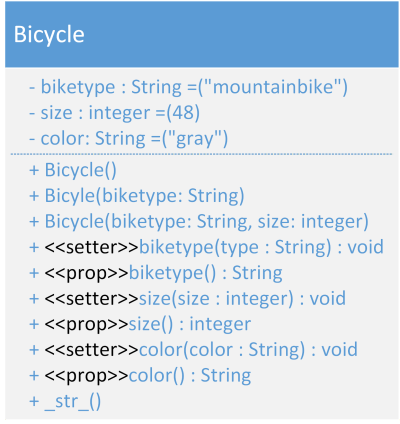400x424 pixels.
Task: Select the setter color(color : String) method
Action: coord(193,350)
